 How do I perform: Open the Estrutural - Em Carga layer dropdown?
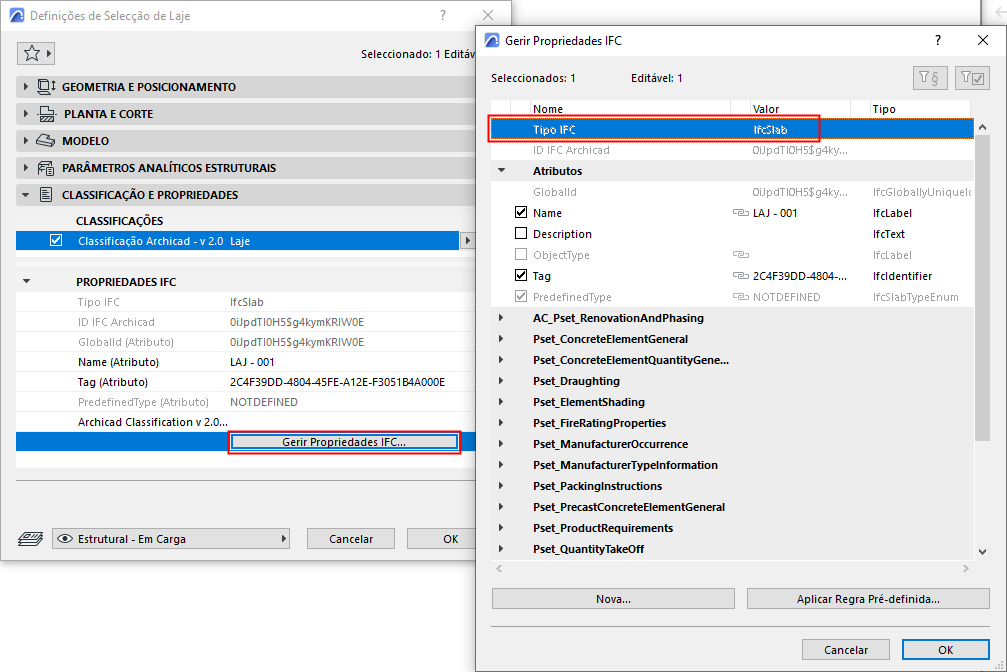coord(171,538)
